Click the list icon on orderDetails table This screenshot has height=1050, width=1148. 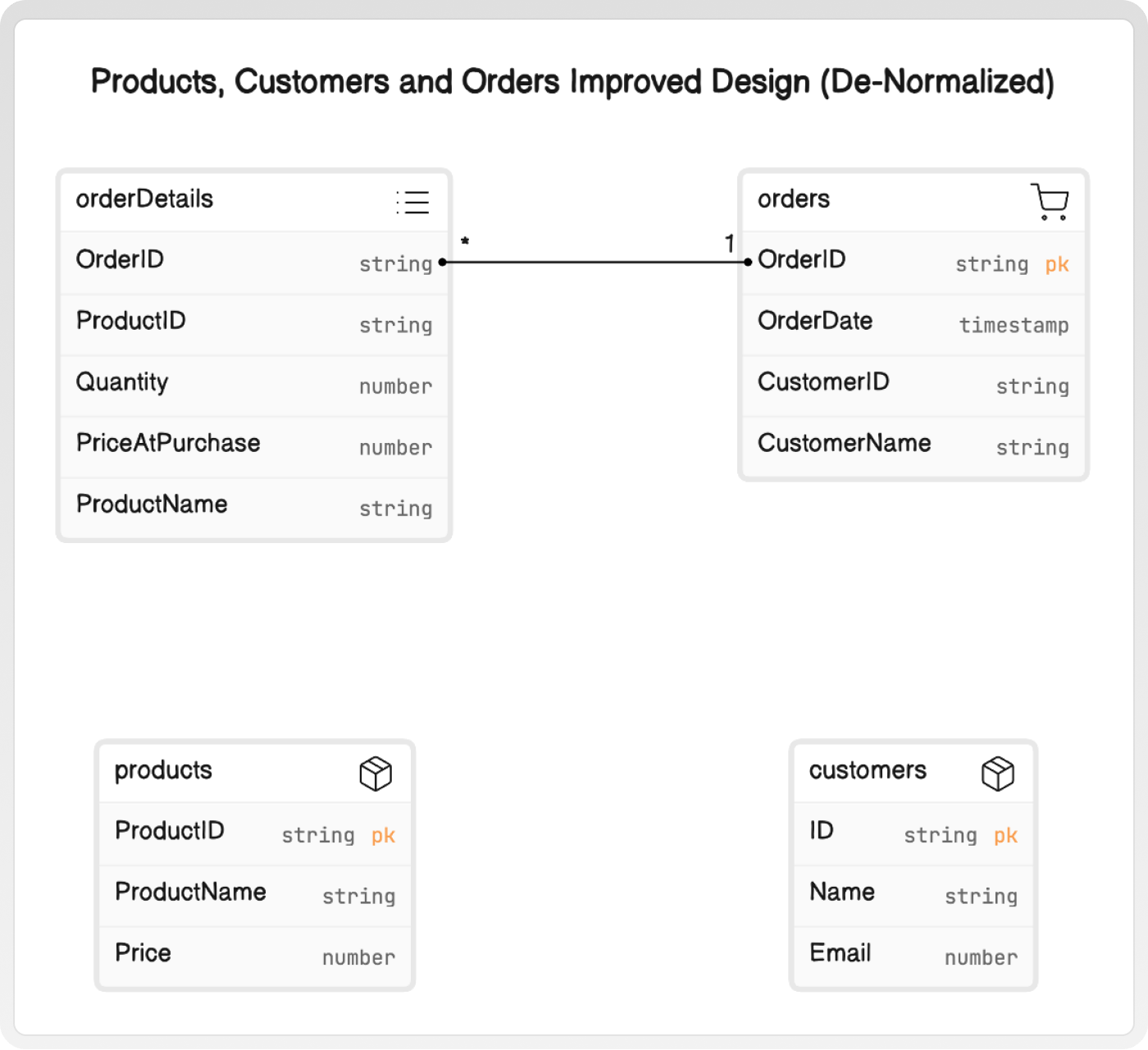[x=412, y=202]
